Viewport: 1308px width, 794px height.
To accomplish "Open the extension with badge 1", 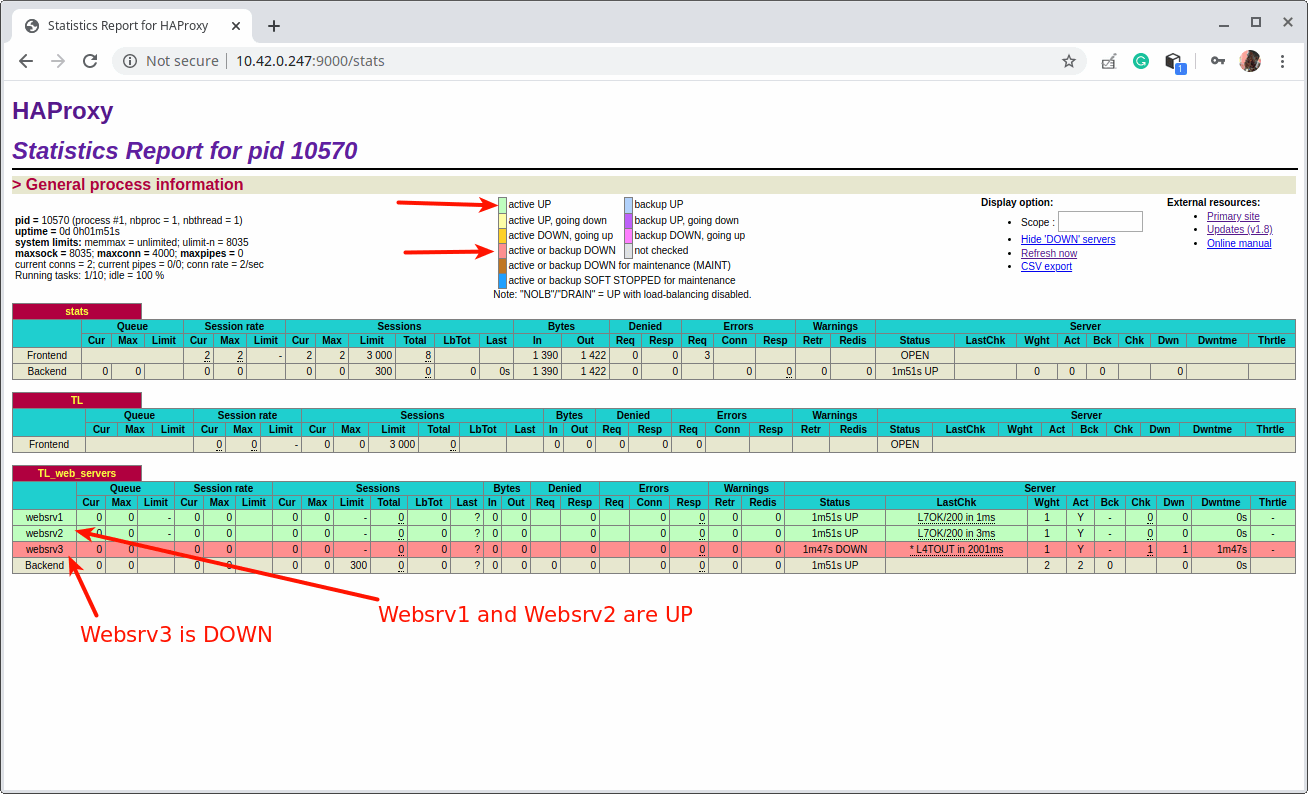I will (x=1175, y=62).
